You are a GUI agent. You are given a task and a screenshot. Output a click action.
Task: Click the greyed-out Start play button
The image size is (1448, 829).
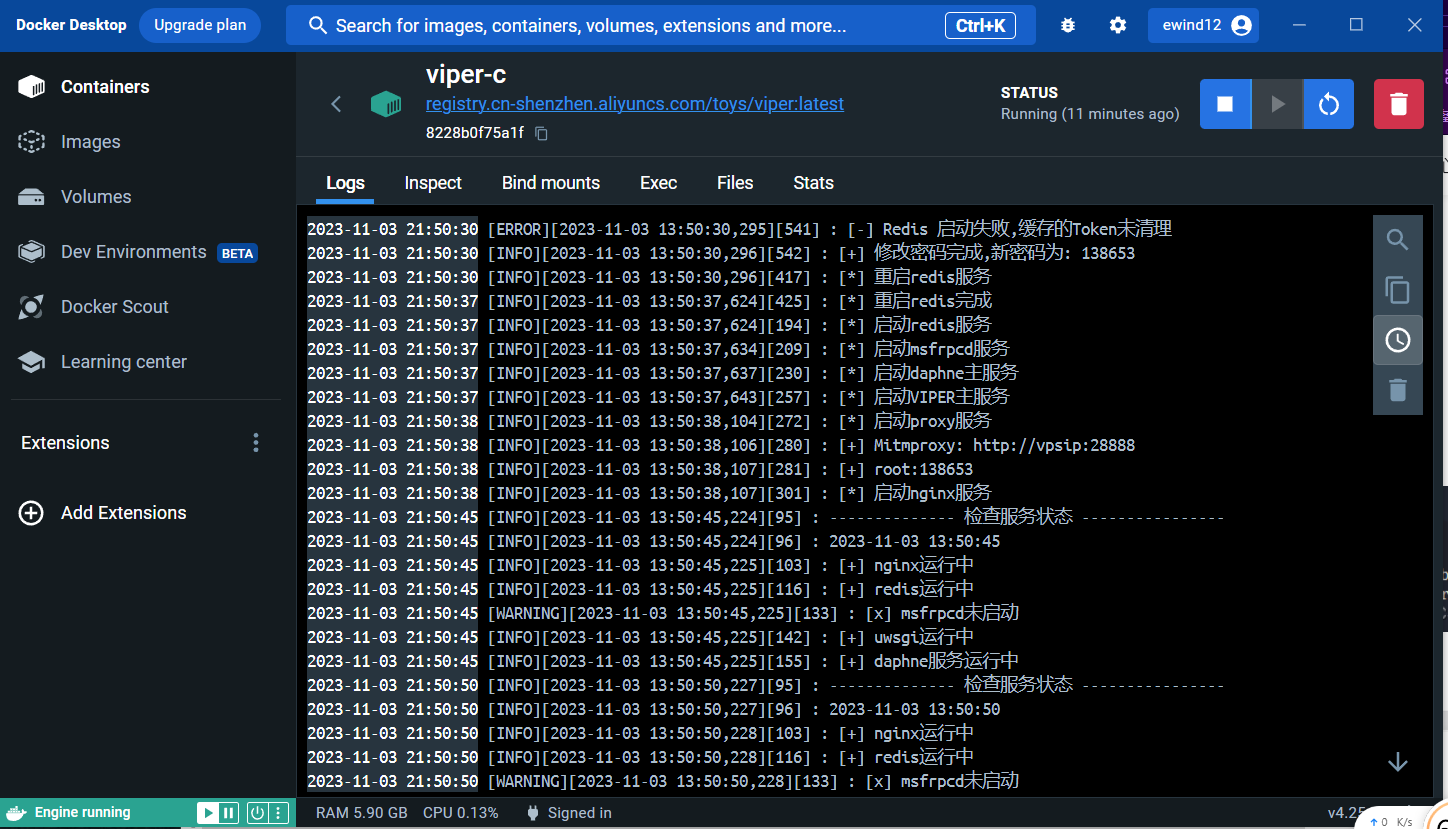(x=1277, y=104)
